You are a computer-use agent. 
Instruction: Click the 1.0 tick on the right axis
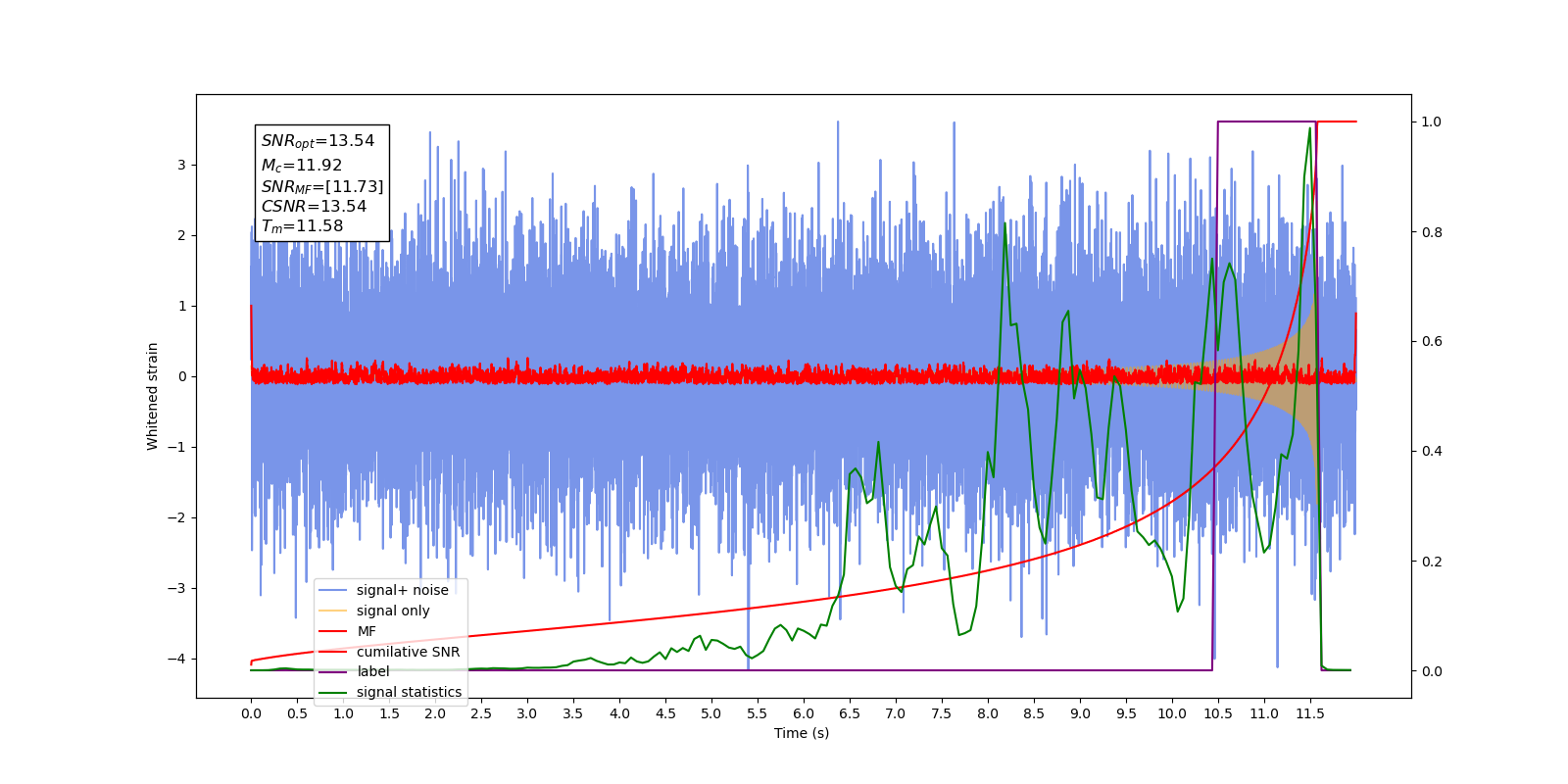[x=1432, y=122]
